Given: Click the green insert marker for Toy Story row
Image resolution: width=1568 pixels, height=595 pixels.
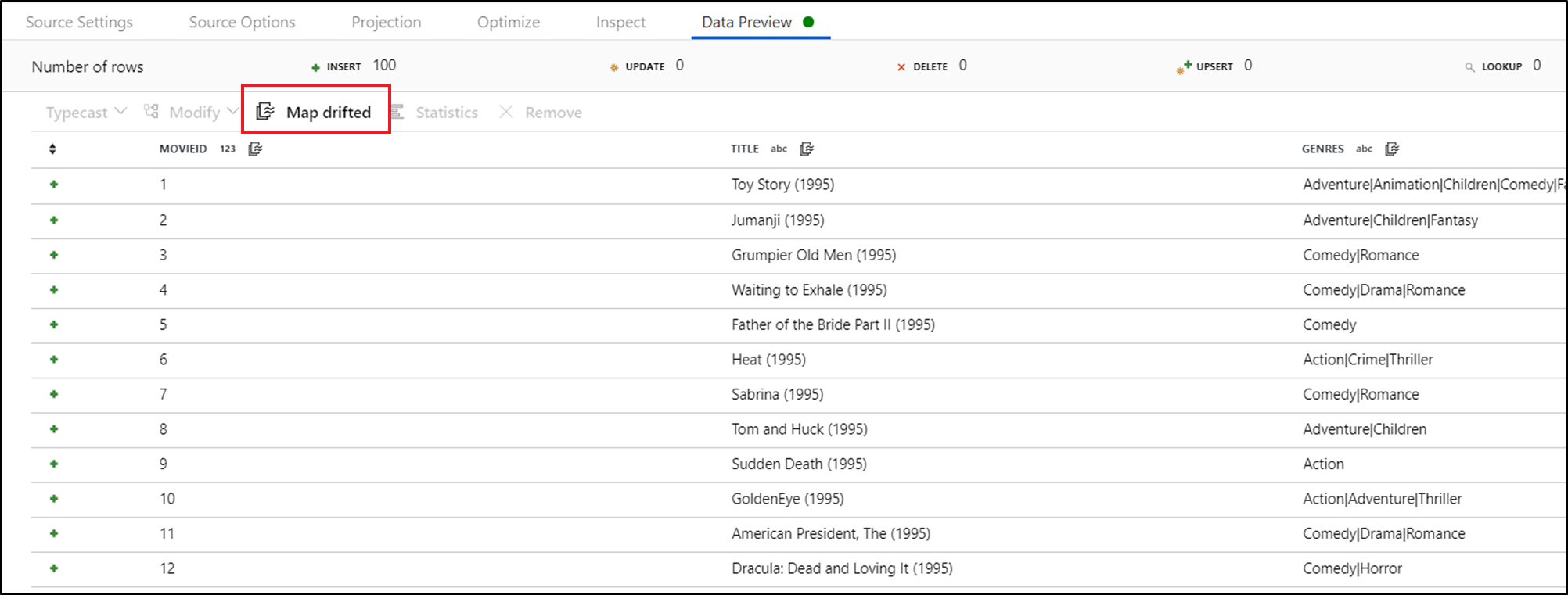Looking at the screenshot, I should [54, 185].
